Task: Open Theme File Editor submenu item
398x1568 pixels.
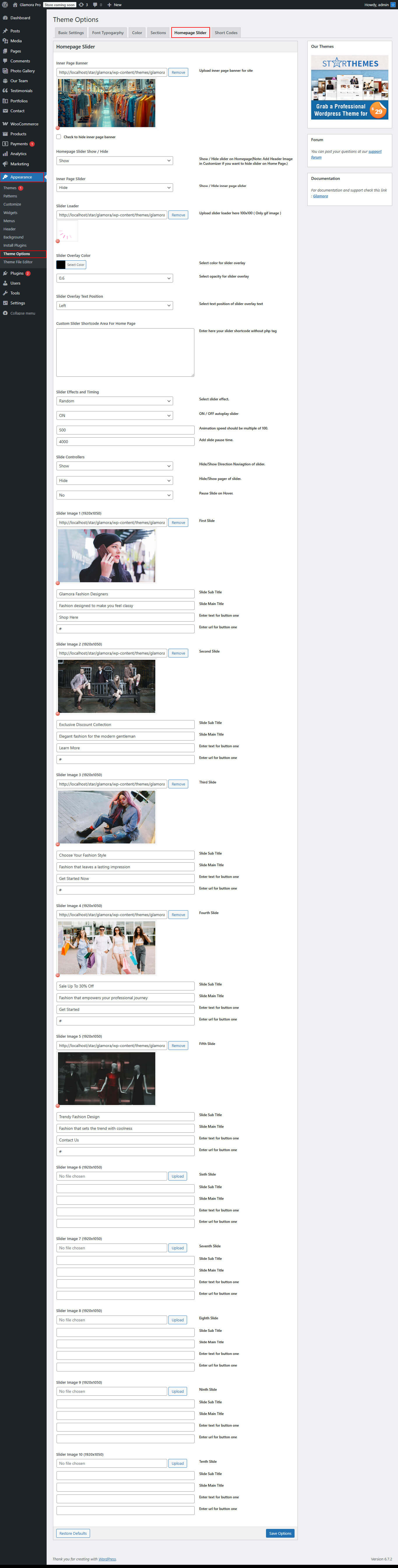Action: 18,262
